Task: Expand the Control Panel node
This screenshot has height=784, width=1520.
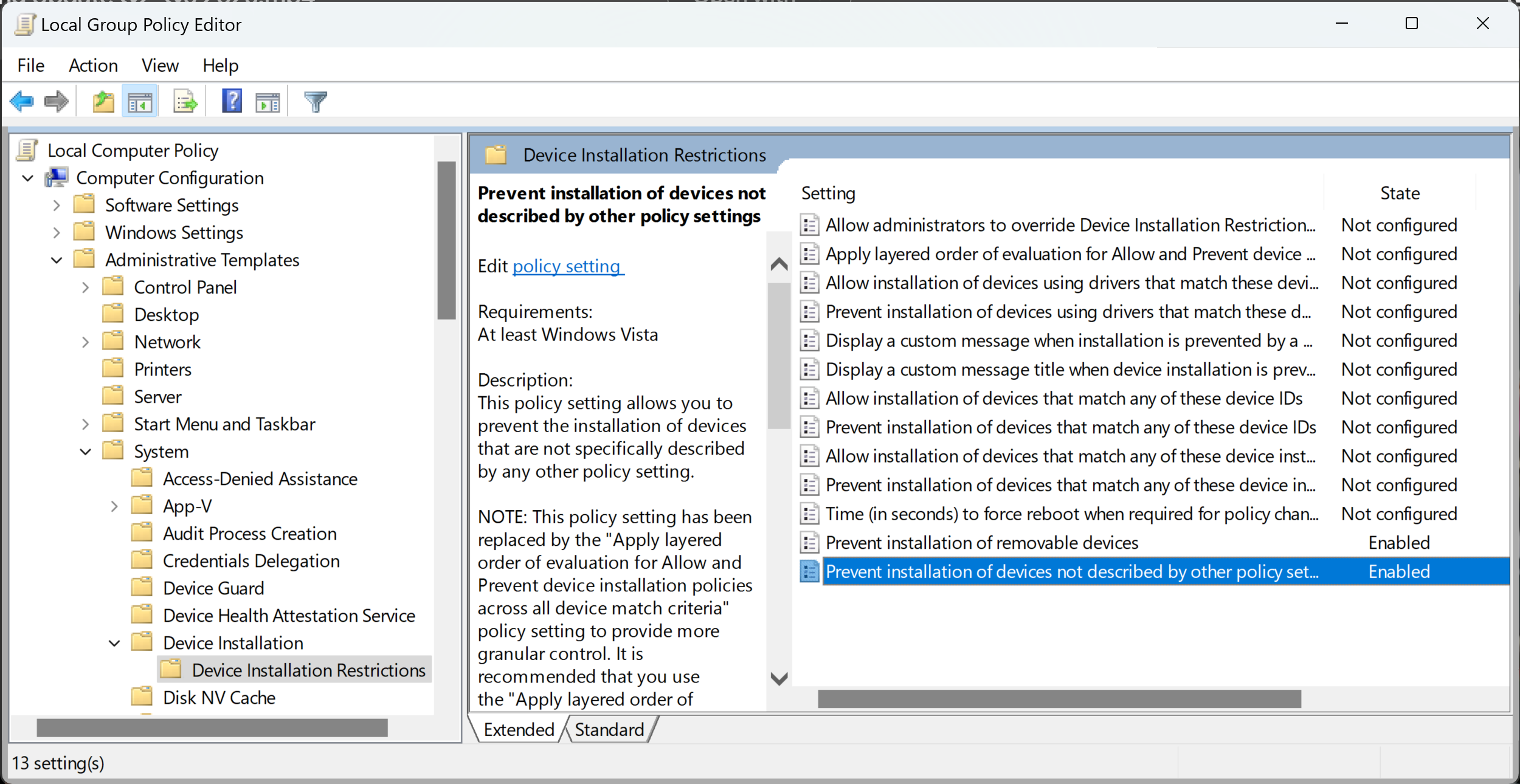Action: 85,287
